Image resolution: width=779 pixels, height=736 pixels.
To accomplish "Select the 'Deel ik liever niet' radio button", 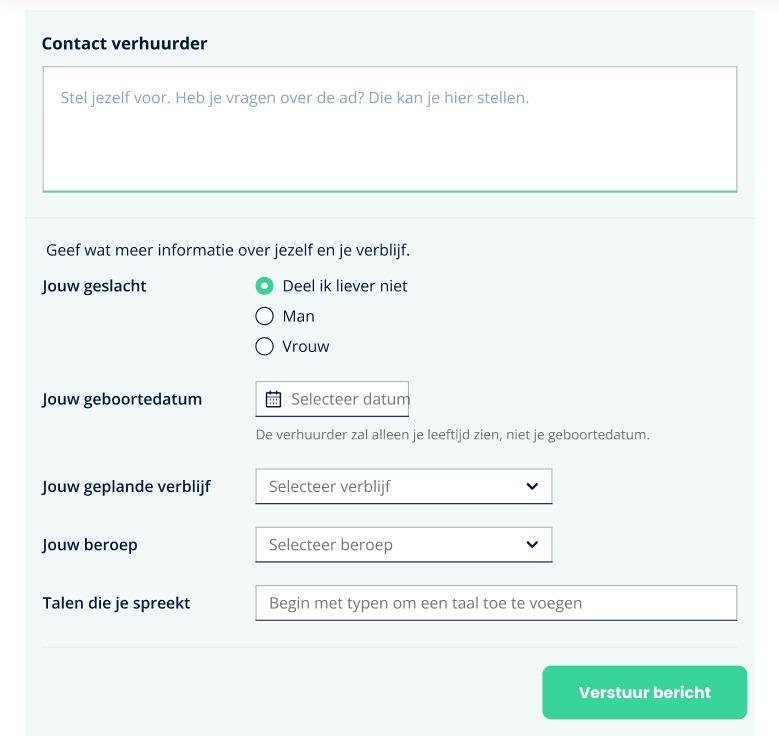I will (264, 286).
